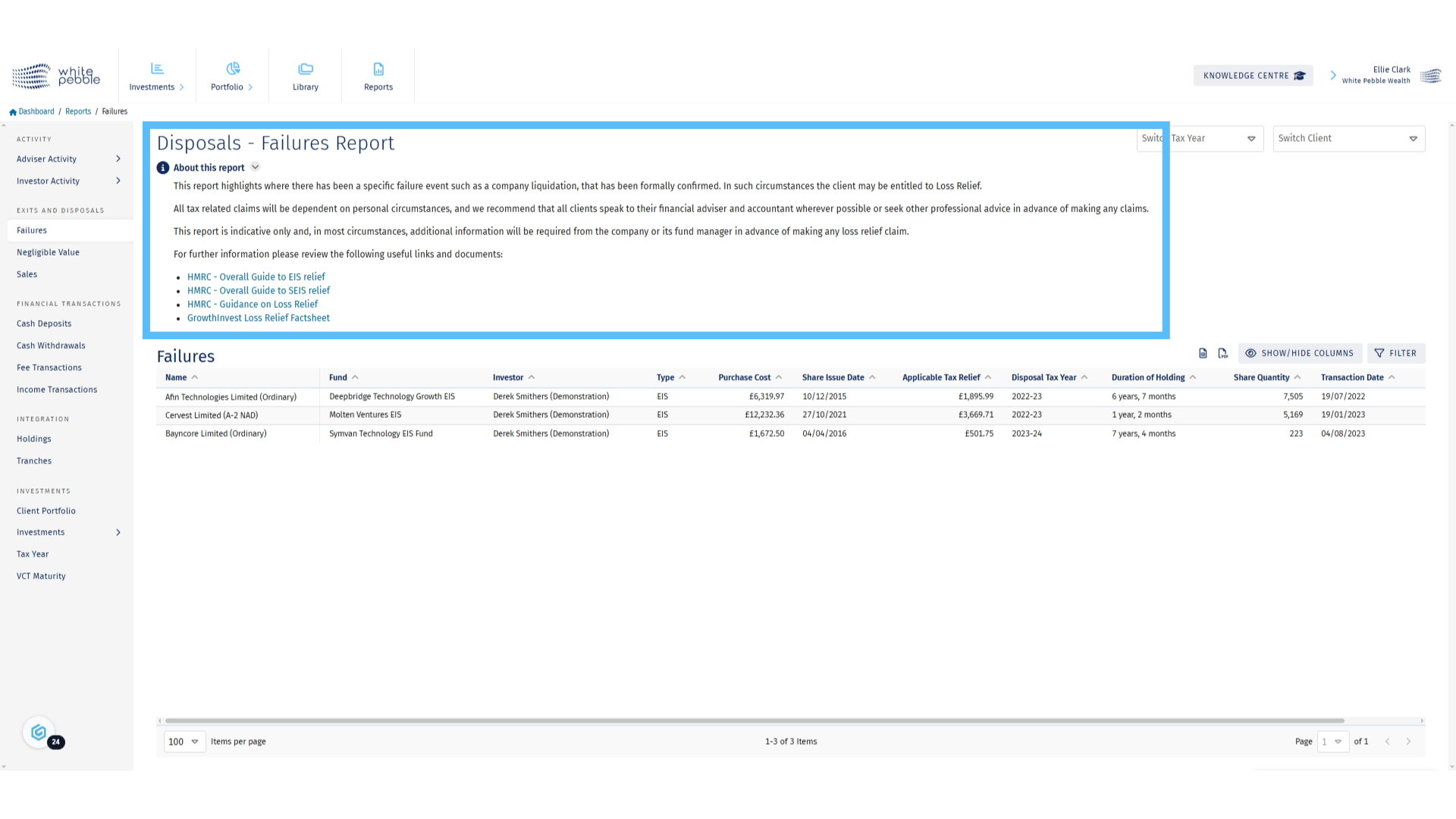This screenshot has width=1456, height=819.
Task: Toggle Show/Hide Columns eye button
Action: coord(1300,353)
